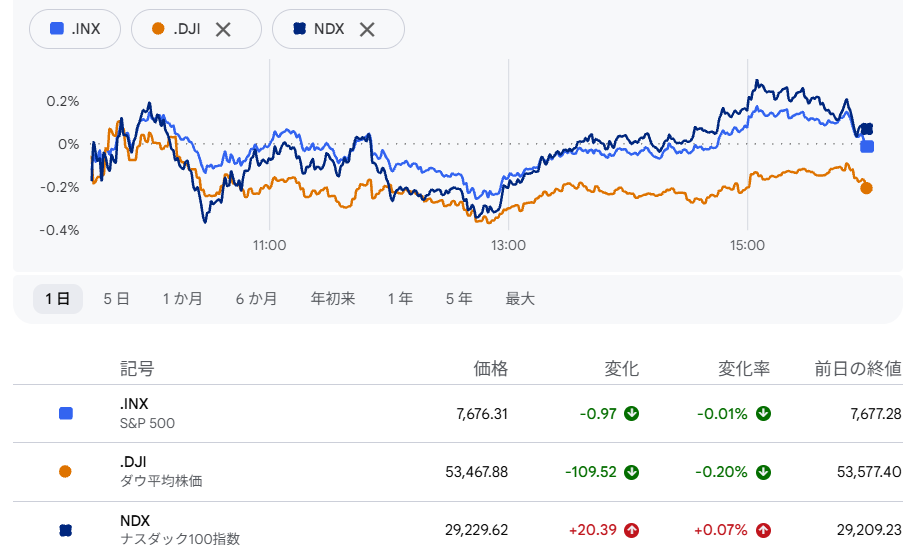Open the NDX ナスダック100指数 row

coord(458,530)
